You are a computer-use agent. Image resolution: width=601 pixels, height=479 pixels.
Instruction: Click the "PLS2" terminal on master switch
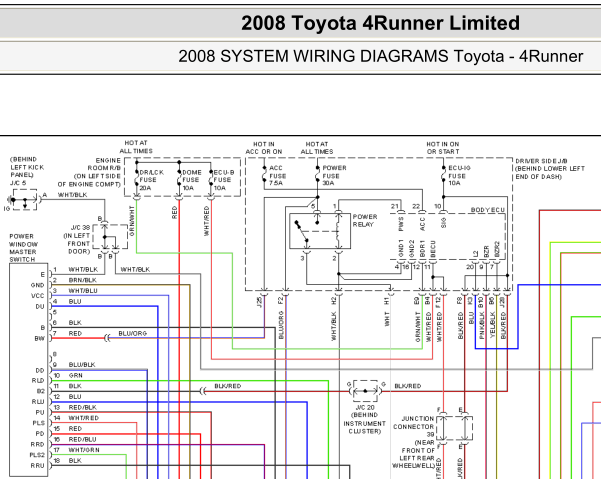click(37, 455)
